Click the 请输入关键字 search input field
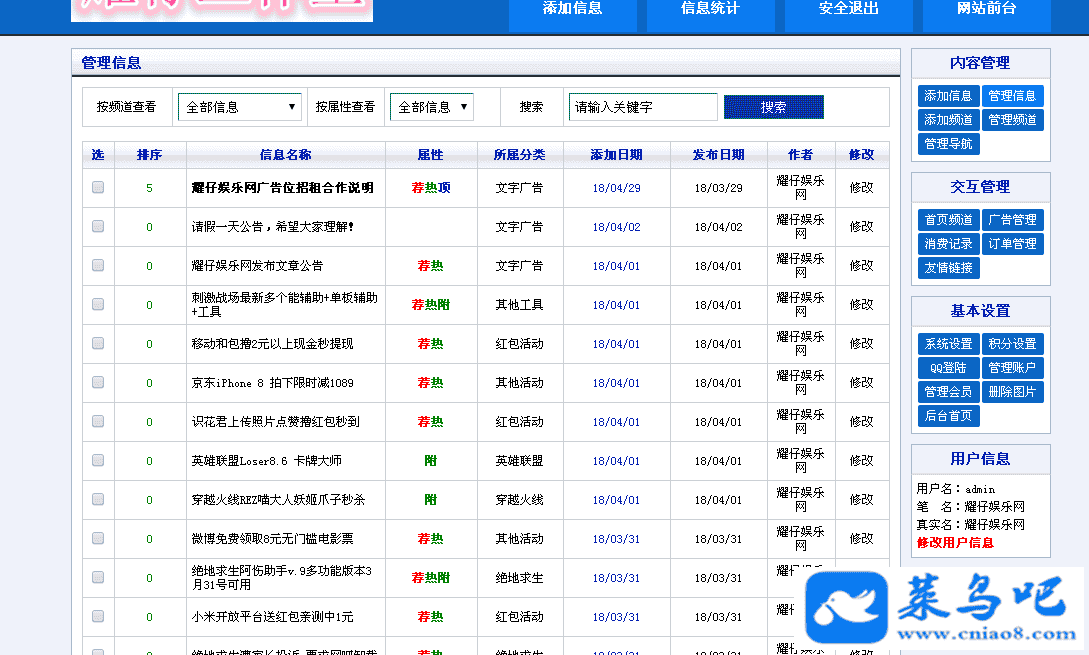The height and width of the screenshot is (655, 1089). coord(643,107)
